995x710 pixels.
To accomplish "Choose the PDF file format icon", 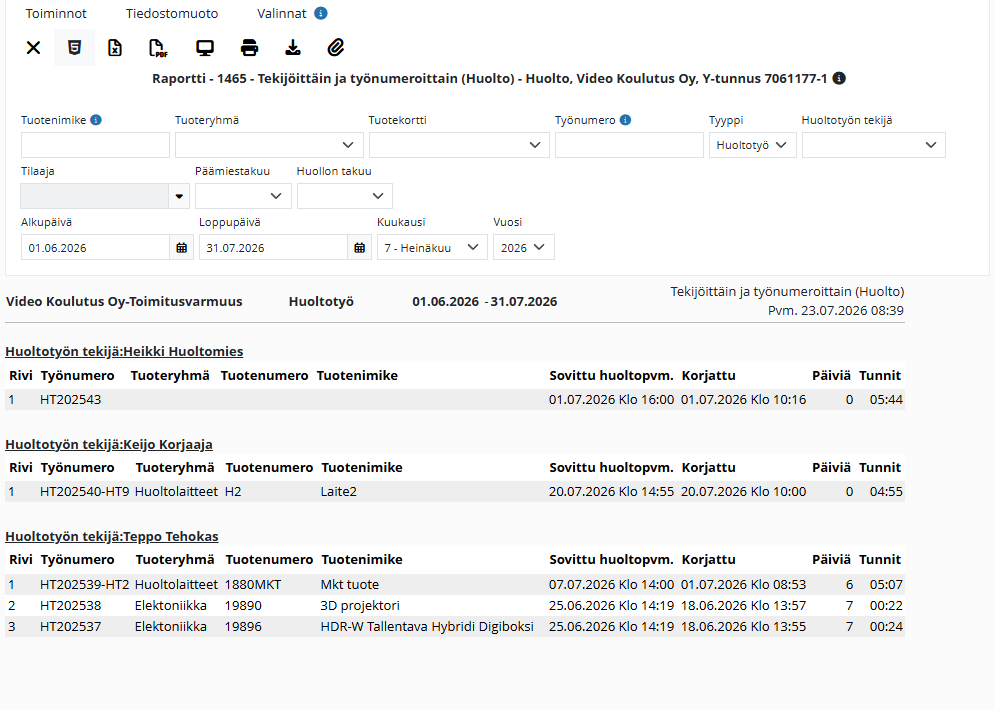I will (x=158, y=48).
